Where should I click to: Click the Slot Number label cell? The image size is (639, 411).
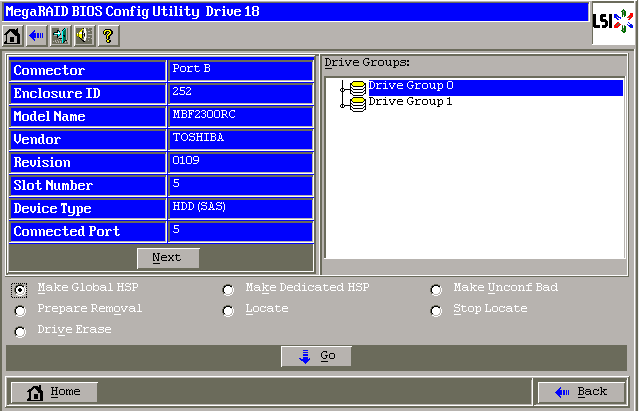coord(88,185)
